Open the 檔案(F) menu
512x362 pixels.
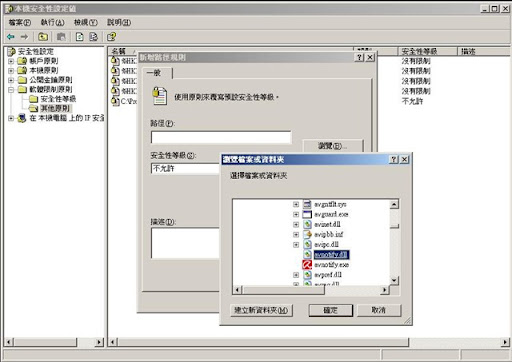click(19, 22)
